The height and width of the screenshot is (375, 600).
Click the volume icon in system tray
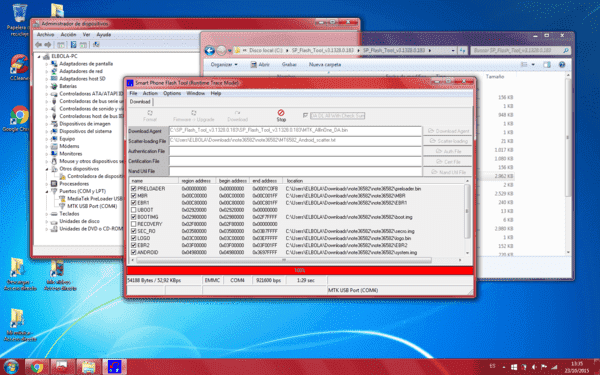pos(534,367)
